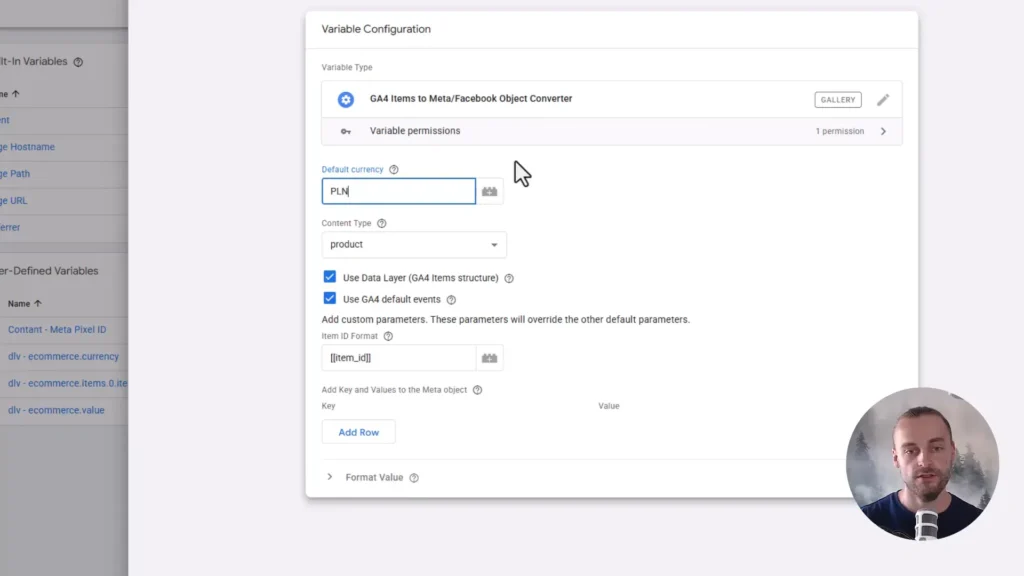Click help icon beside Default currency
This screenshot has height=576, width=1024.
tap(394, 169)
